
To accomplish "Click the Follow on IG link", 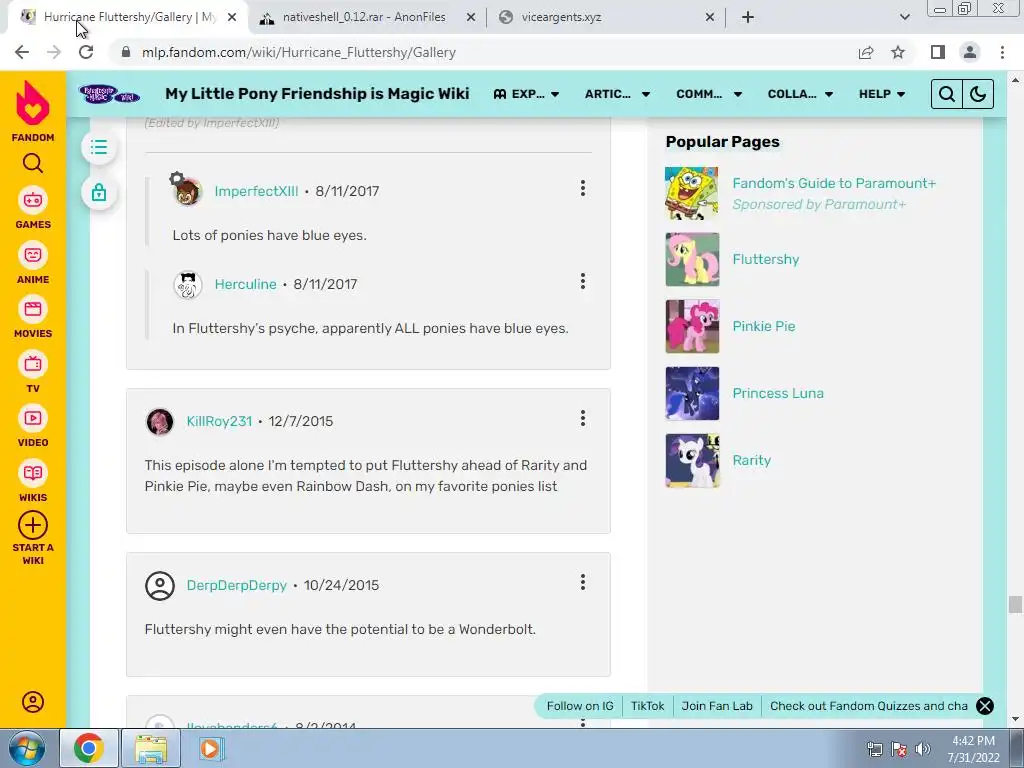I will tap(580, 706).
